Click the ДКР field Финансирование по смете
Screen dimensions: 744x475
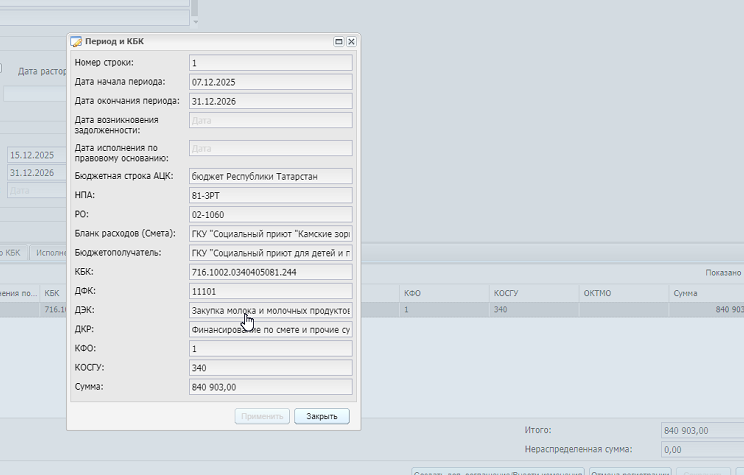coord(271,329)
